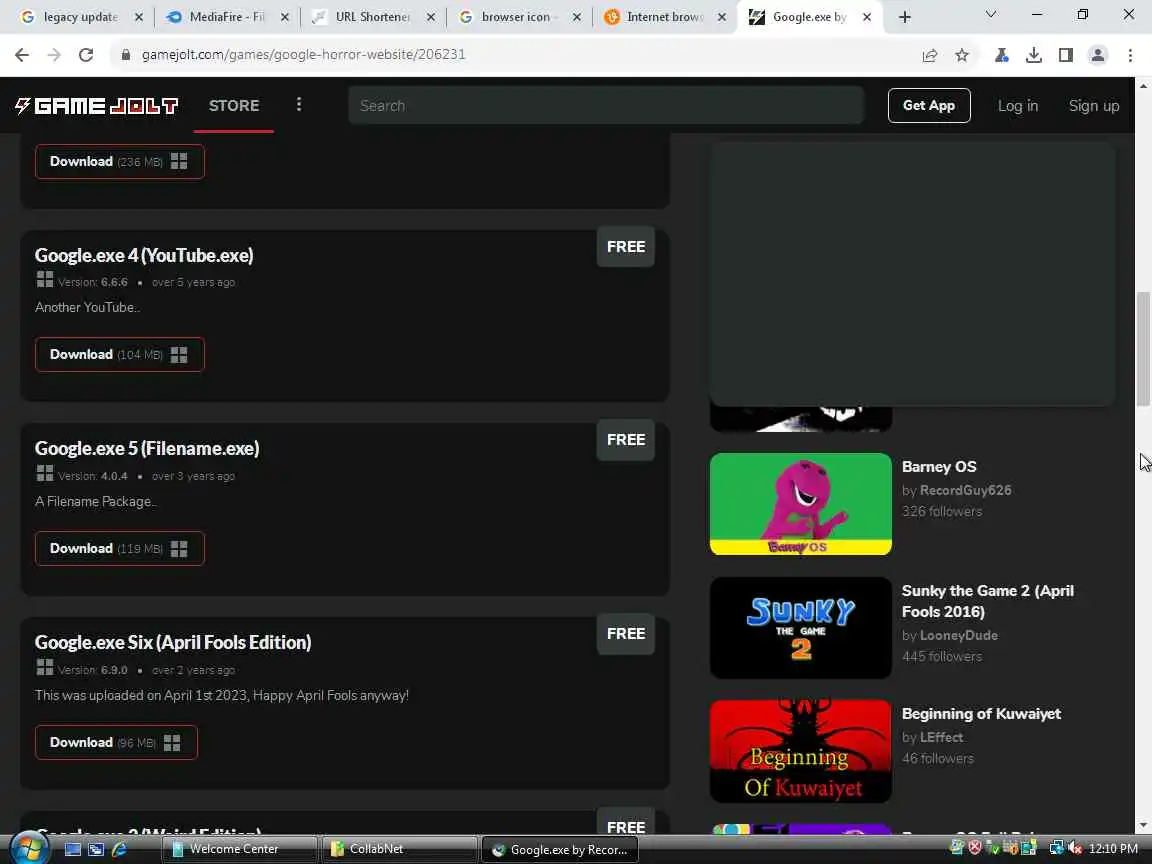
Task: Click the Get App button
Action: (929, 106)
